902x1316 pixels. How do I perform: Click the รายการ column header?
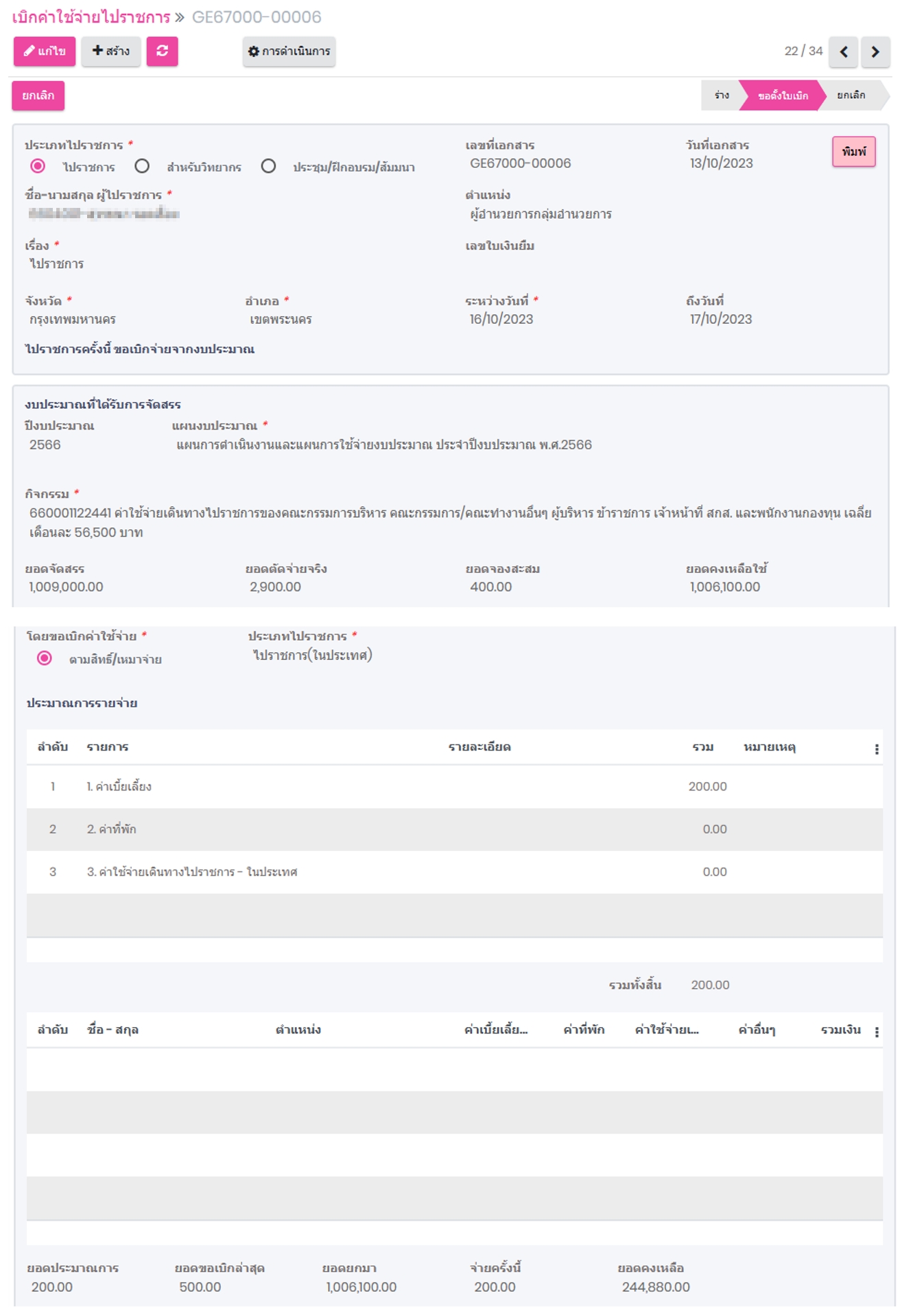pyautogui.click(x=108, y=747)
